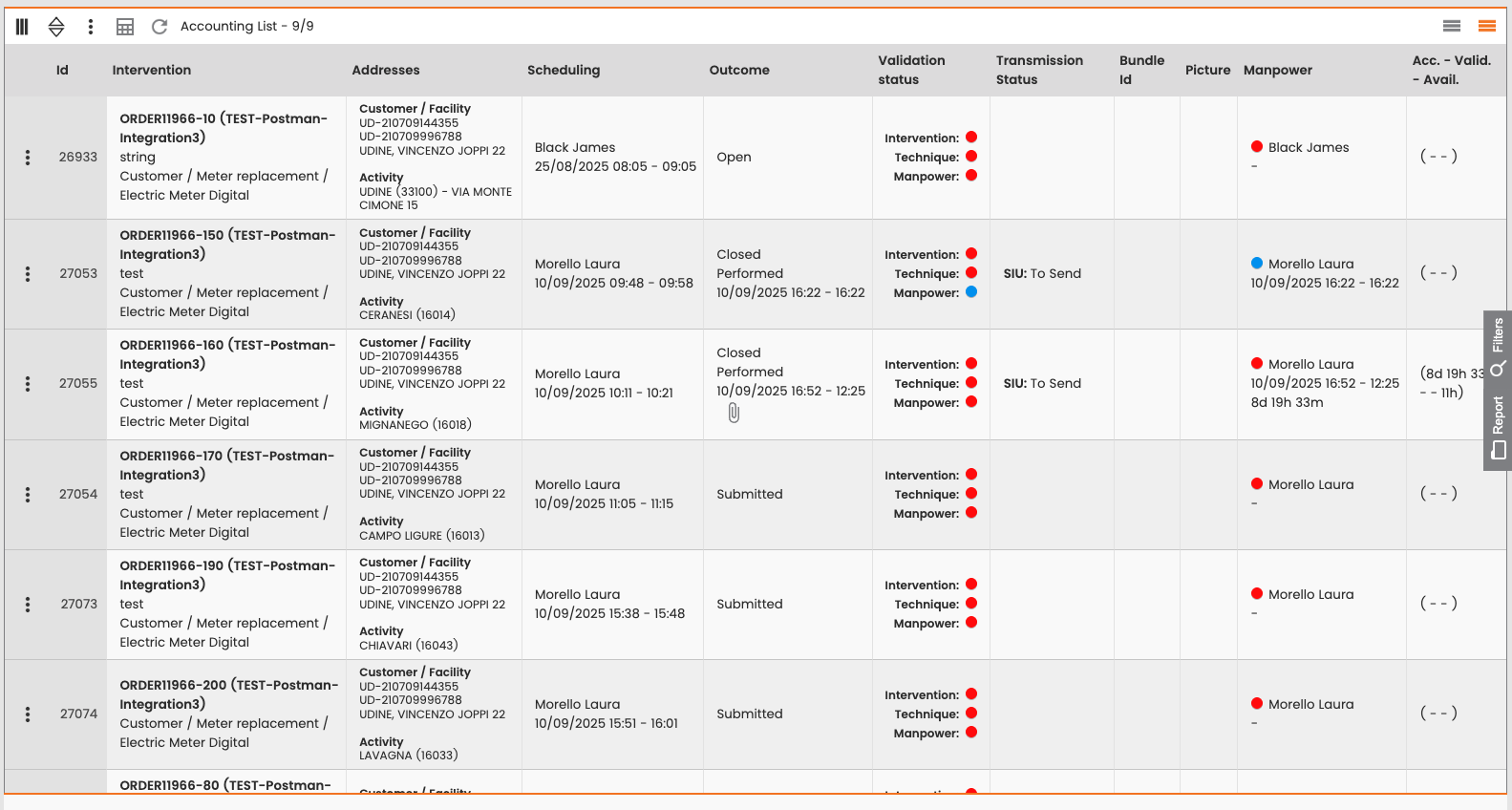Sort by the Id column header
Screen dimensions: 1512x810
(x=62, y=70)
